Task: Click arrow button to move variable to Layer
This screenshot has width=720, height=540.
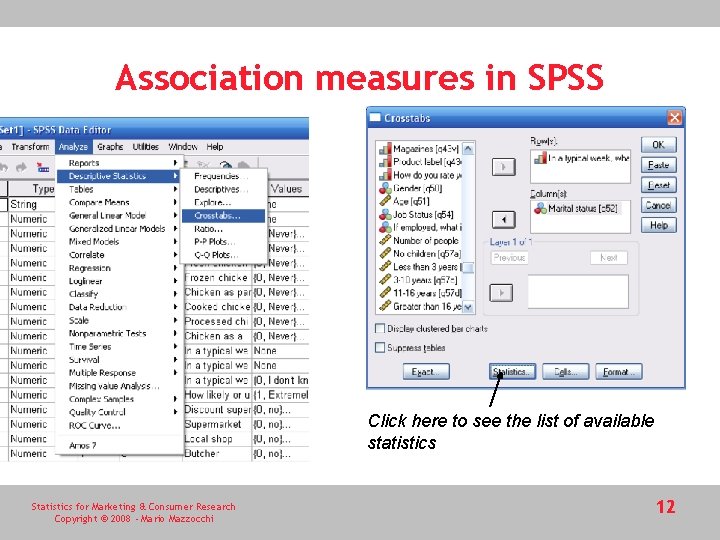Action: [x=501, y=292]
